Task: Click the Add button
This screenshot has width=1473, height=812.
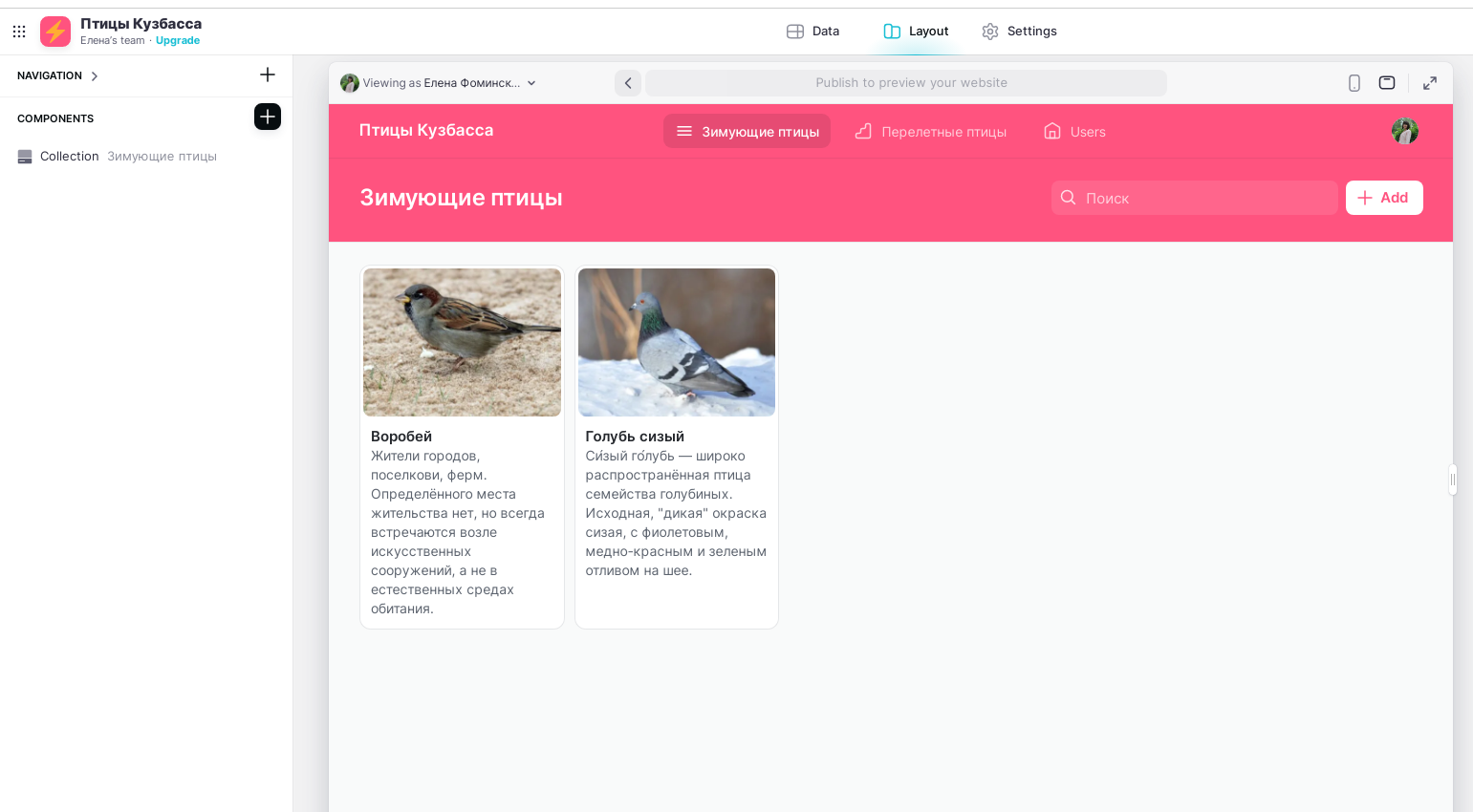Action: (1384, 198)
